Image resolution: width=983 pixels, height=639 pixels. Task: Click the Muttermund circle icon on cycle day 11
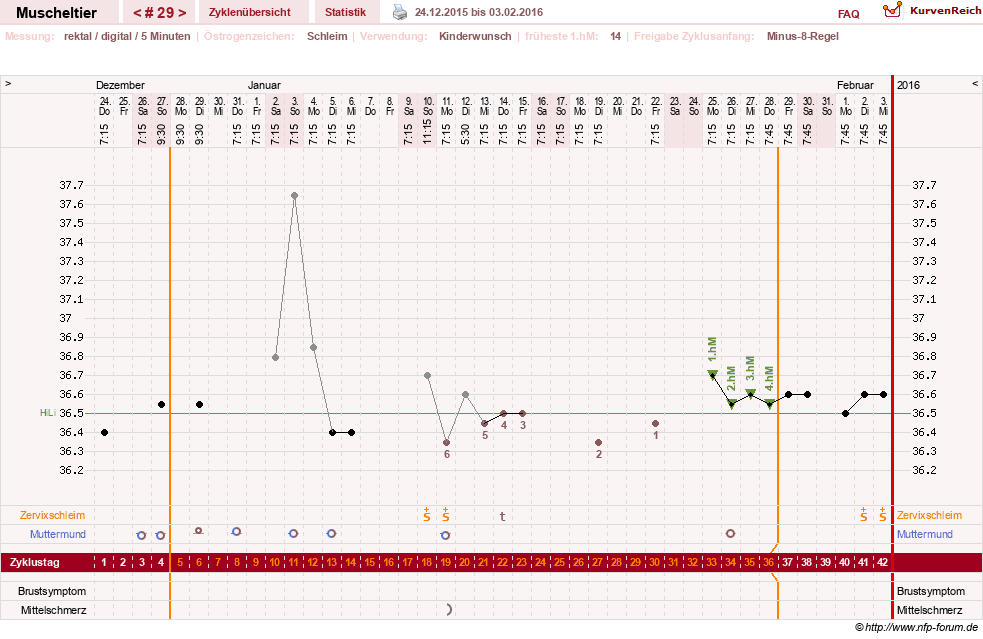[x=293, y=534]
